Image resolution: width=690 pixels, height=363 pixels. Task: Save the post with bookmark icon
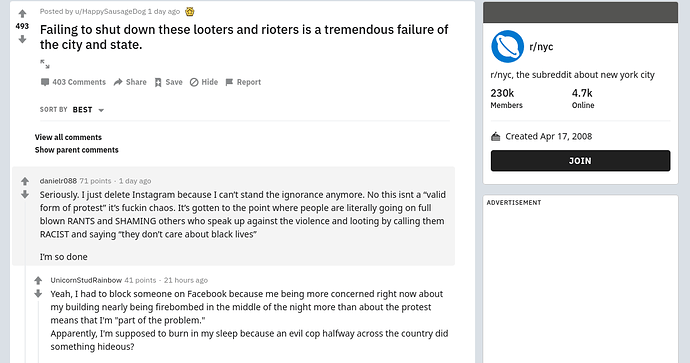click(x=168, y=82)
